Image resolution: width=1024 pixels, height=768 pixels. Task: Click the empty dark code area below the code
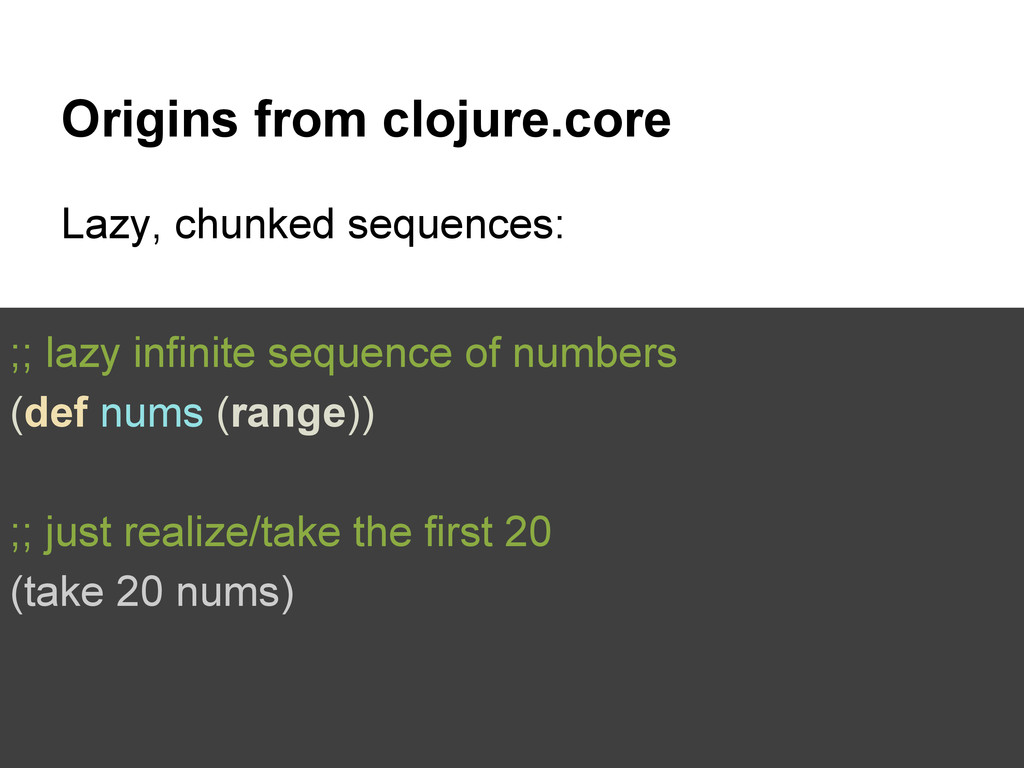512,692
